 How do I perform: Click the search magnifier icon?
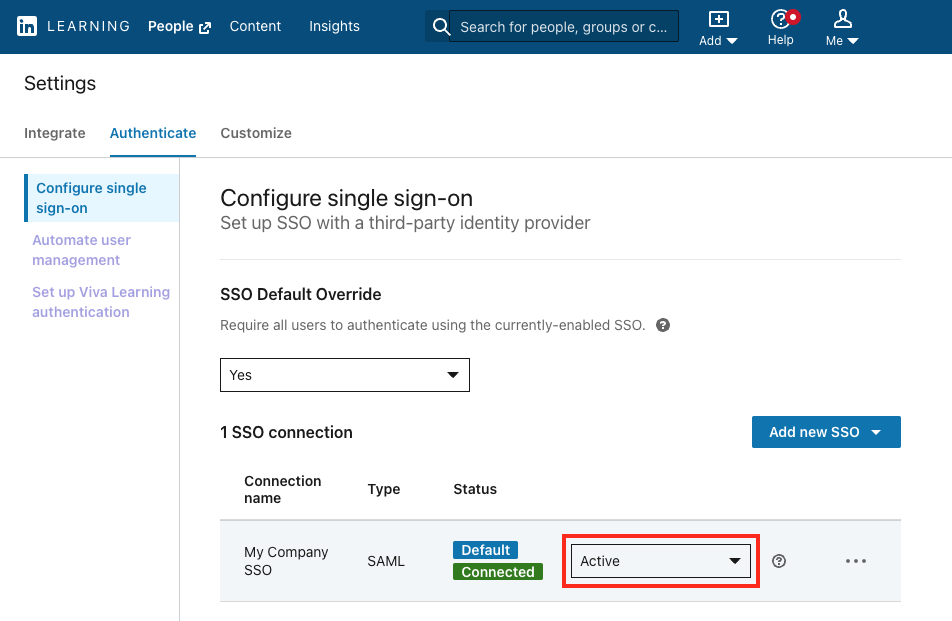tap(441, 26)
